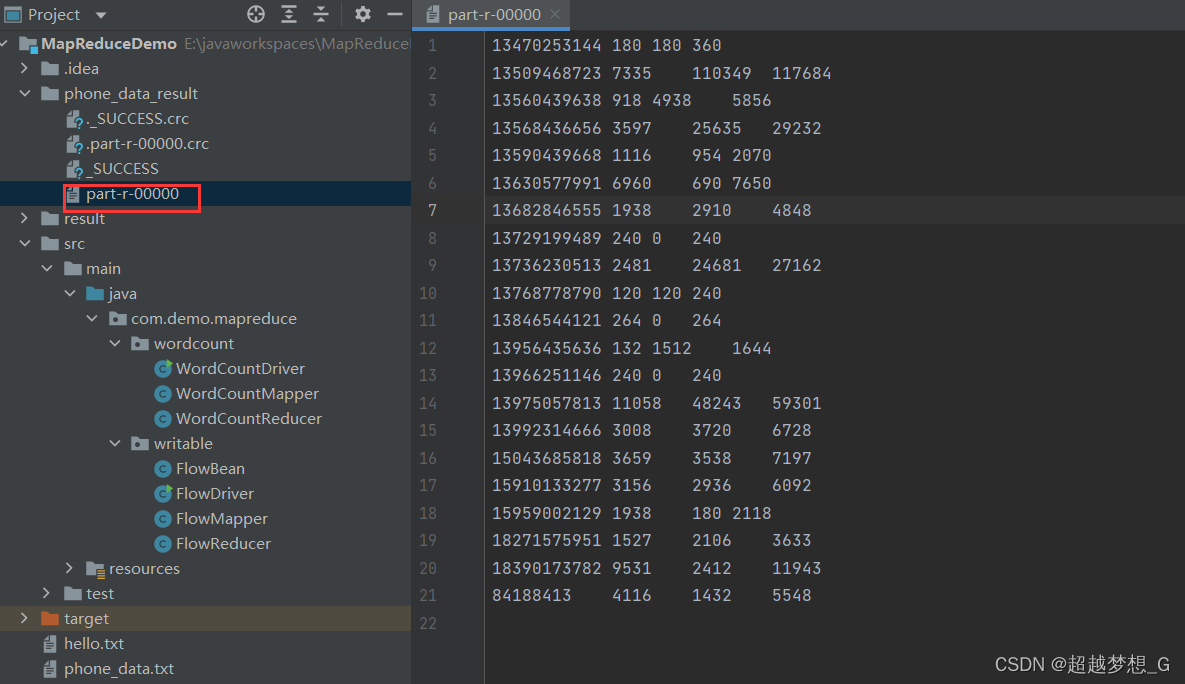Close the part-r-00000 editor tab

(555, 14)
